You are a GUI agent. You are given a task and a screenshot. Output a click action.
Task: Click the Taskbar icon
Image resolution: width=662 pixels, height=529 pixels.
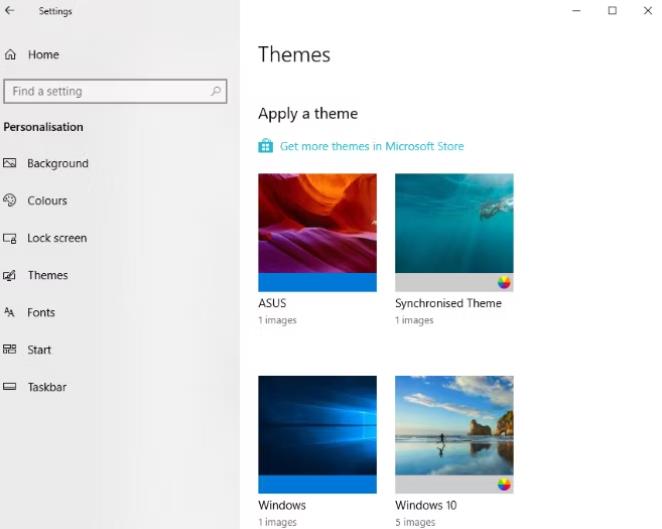pyautogui.click(x=10, y=386)
